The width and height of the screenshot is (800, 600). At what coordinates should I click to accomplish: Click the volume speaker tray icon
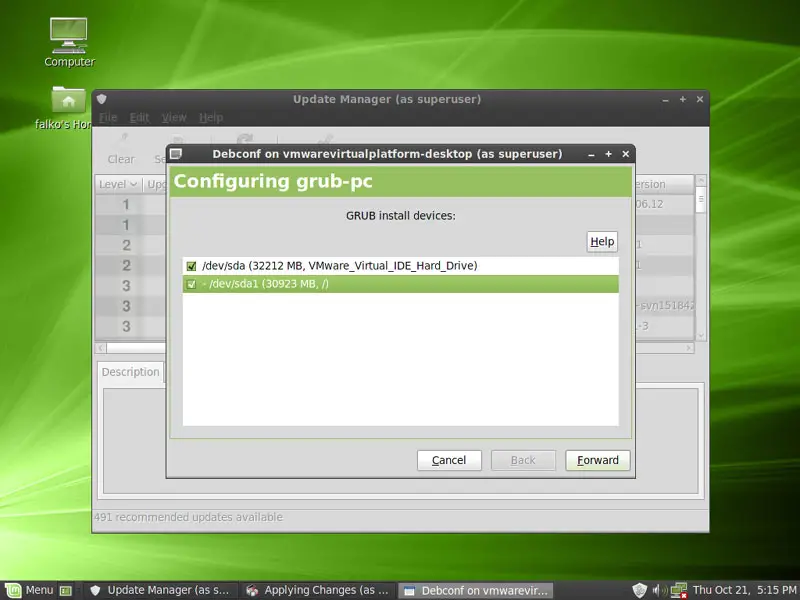[x=659, y=590]
